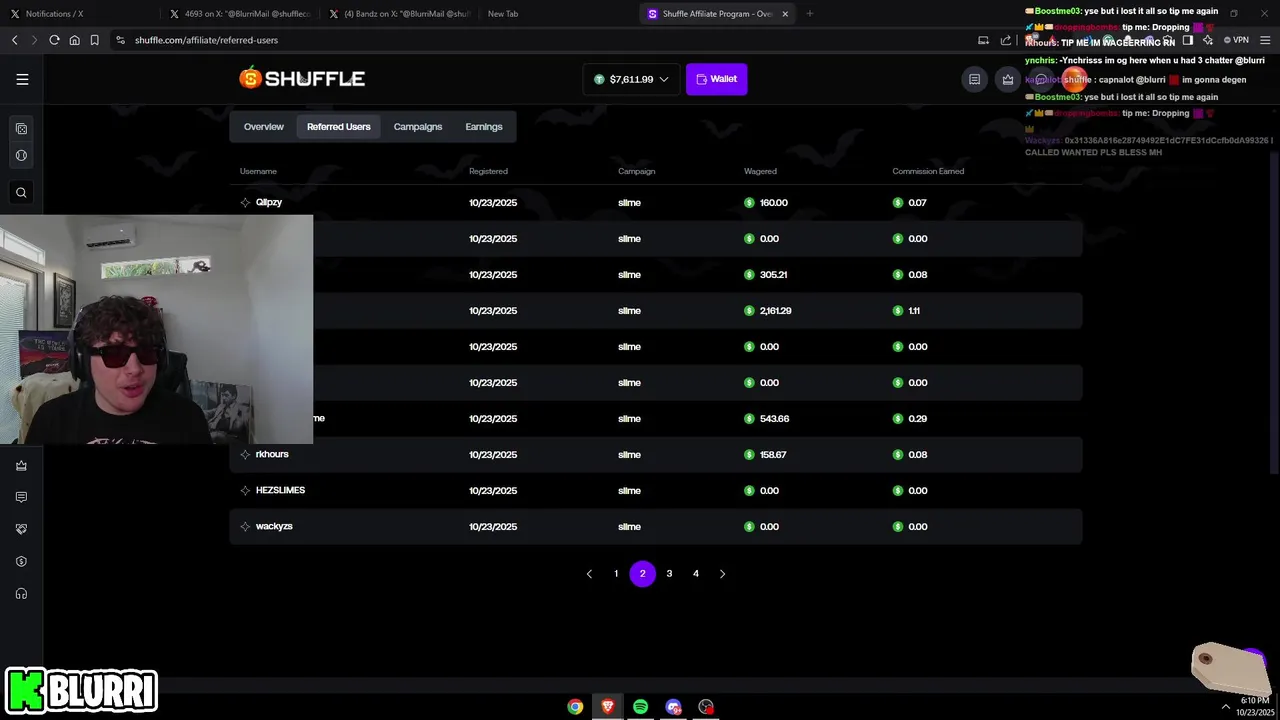The image size is (1280, 720).
Task: Sort by the Wagered column header
Action: pos(760,171)
